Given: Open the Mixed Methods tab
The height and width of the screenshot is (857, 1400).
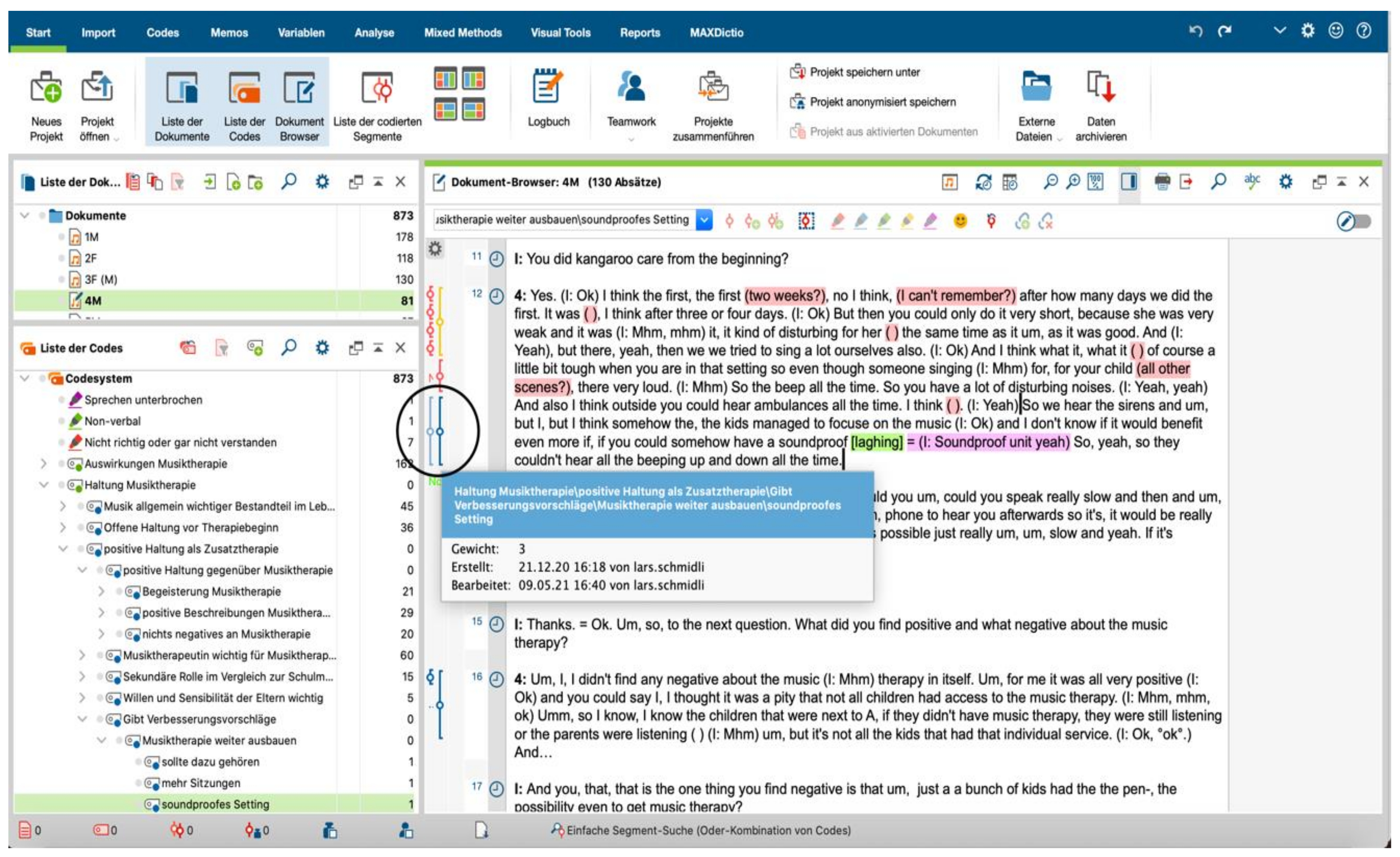Looking at the screenshot, I should click(463, 33).
